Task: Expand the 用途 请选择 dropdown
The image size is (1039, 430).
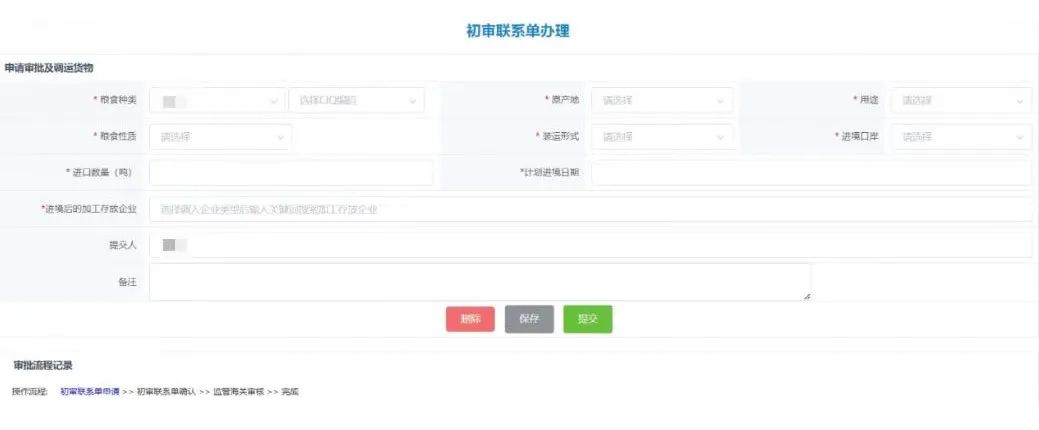Action: click(x=950, y=101)
